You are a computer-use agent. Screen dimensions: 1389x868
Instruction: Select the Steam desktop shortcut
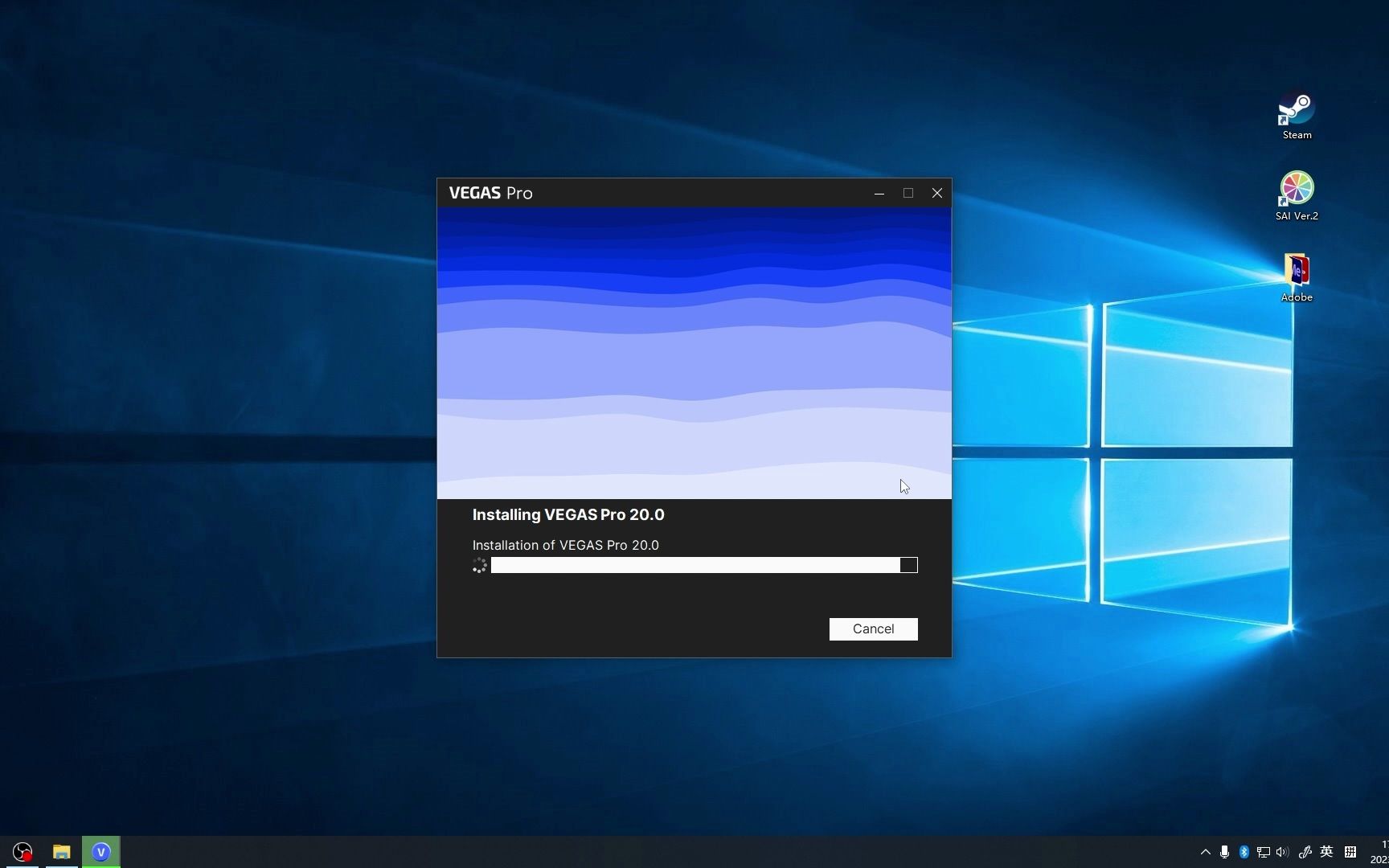tap(1297, 117)
